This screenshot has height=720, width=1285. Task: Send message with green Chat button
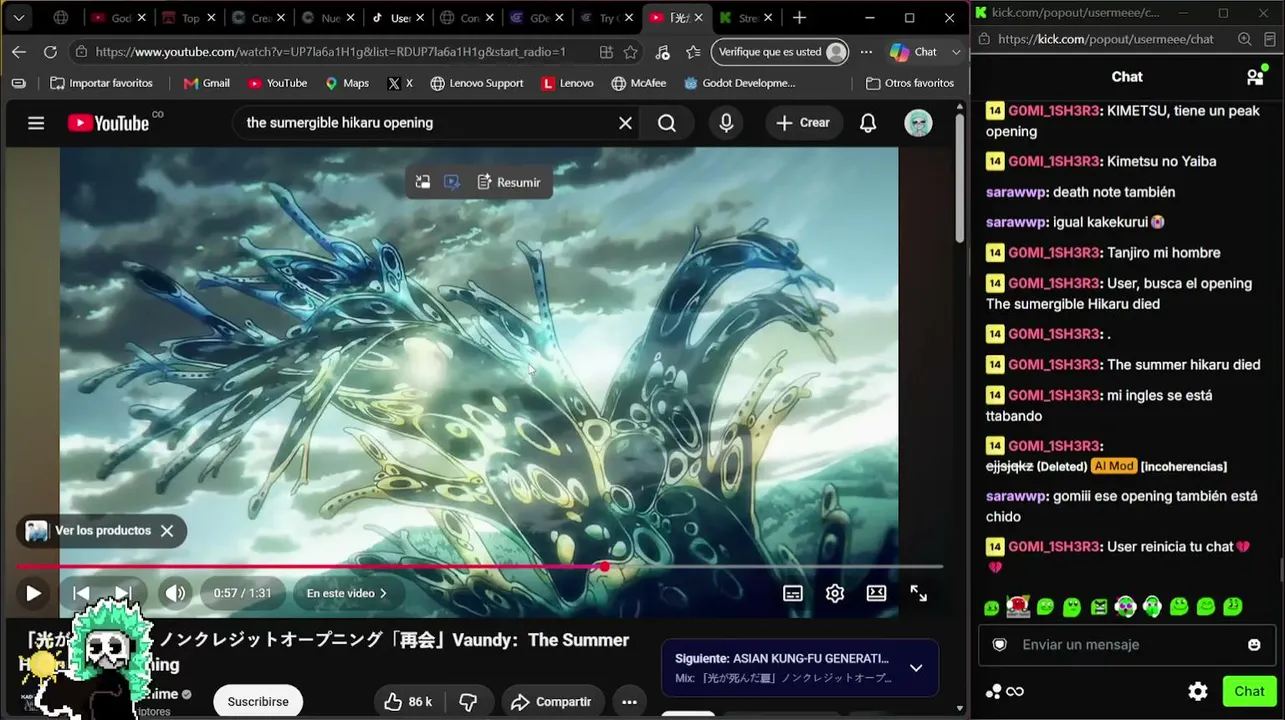tap(1249, 691)
